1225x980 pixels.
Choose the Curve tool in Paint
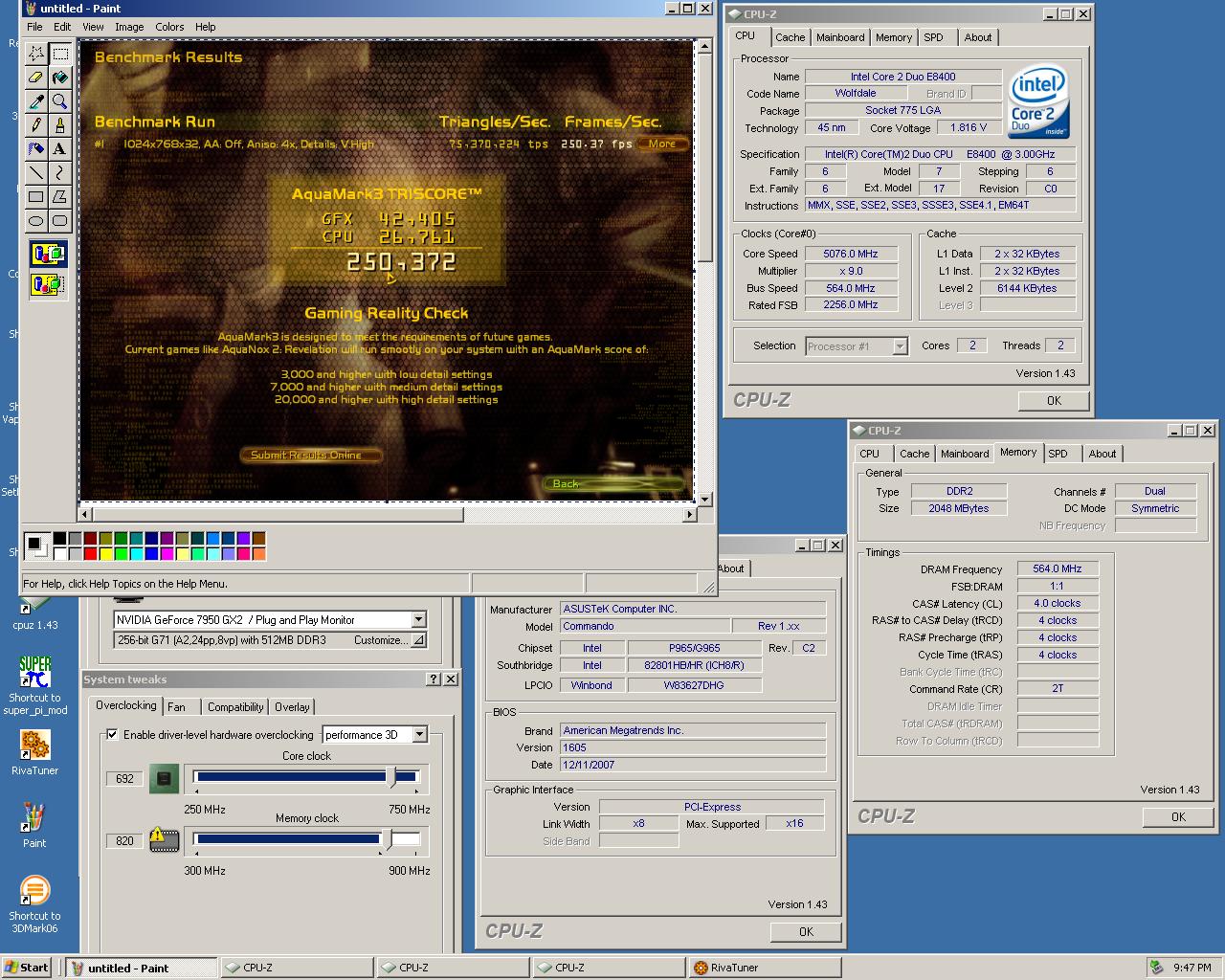(x=59, y=173)
